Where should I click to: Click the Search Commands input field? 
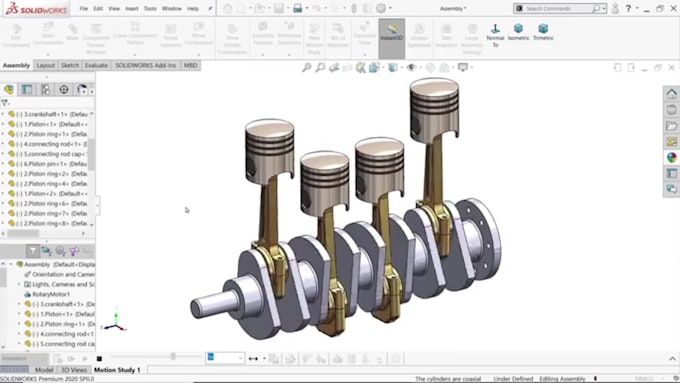[558, 8]
